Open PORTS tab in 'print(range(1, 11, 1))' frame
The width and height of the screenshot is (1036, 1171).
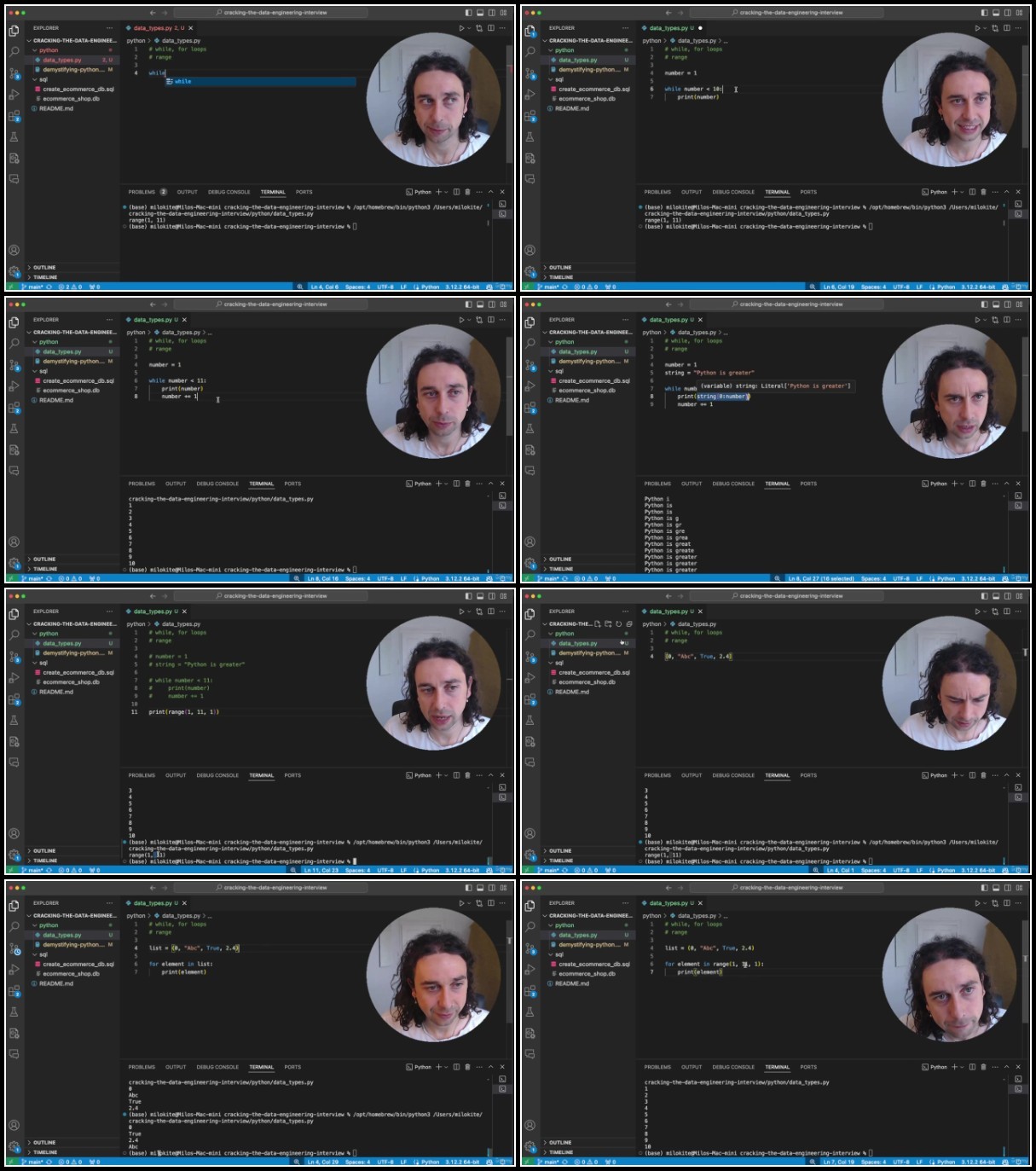point(292,775)
